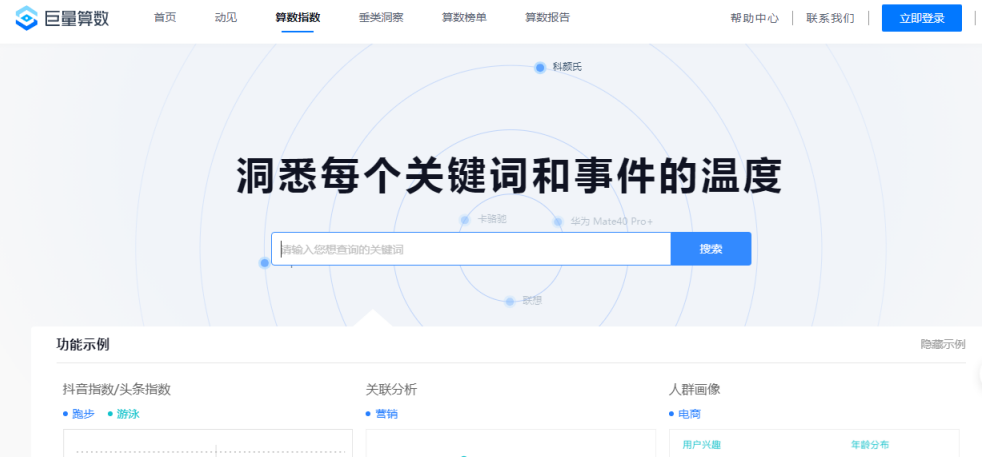Select the 联想 keyword bubble
Viewport: 984px width, 468px height.
(x=531, y=300)
